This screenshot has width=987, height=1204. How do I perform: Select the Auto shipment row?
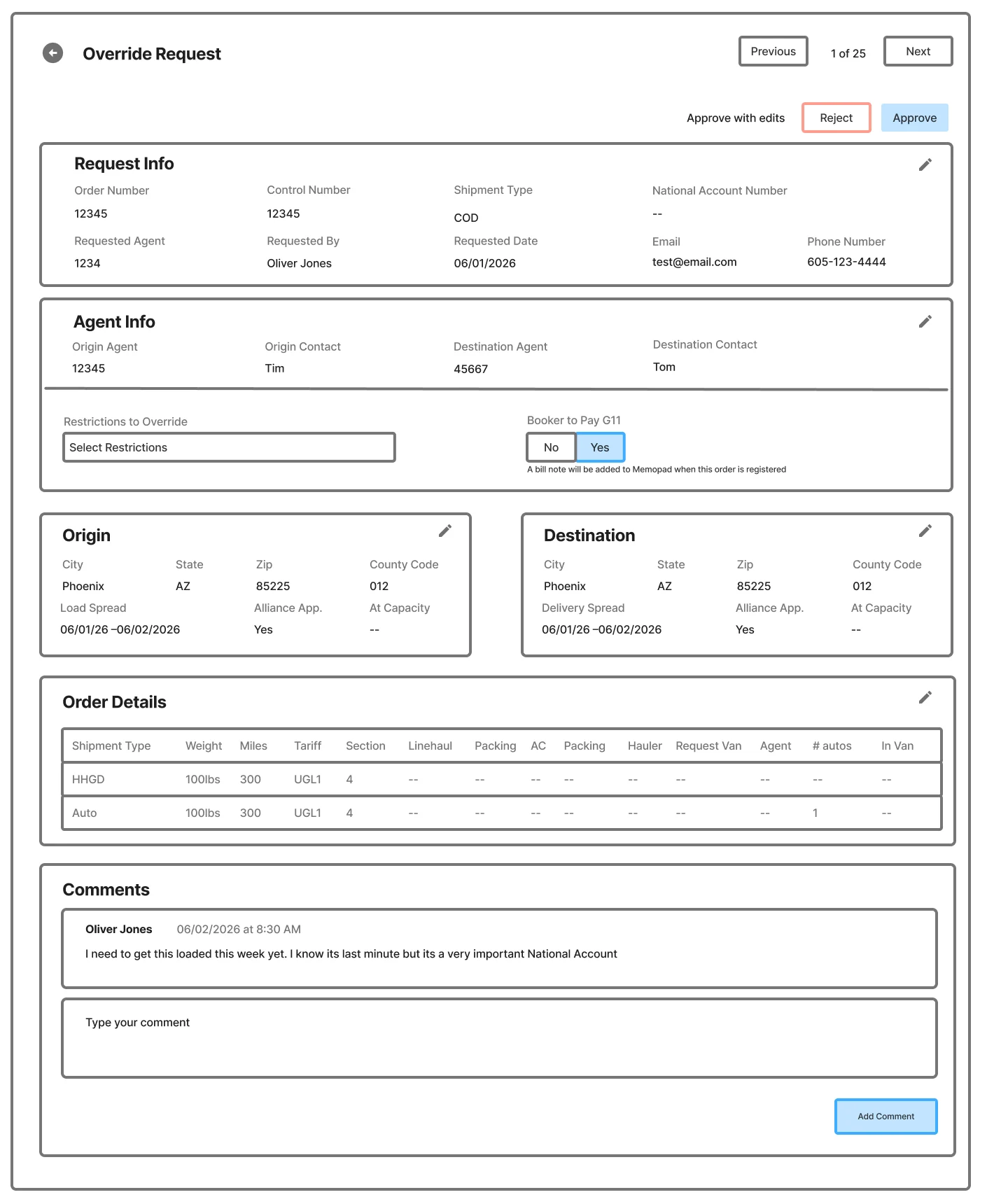[x=501, y=813]
